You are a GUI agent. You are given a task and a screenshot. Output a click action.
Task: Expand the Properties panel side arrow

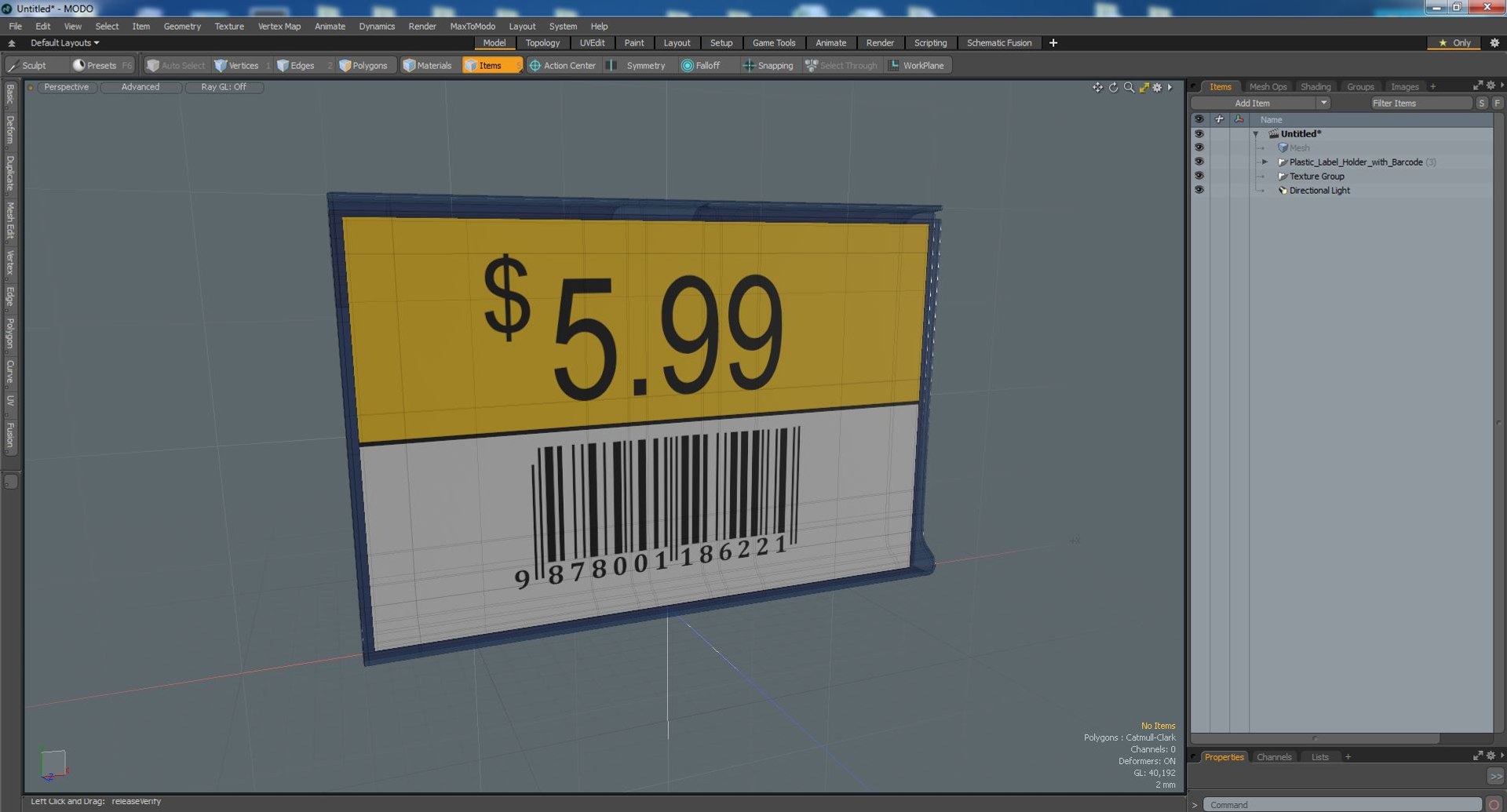1502,756
